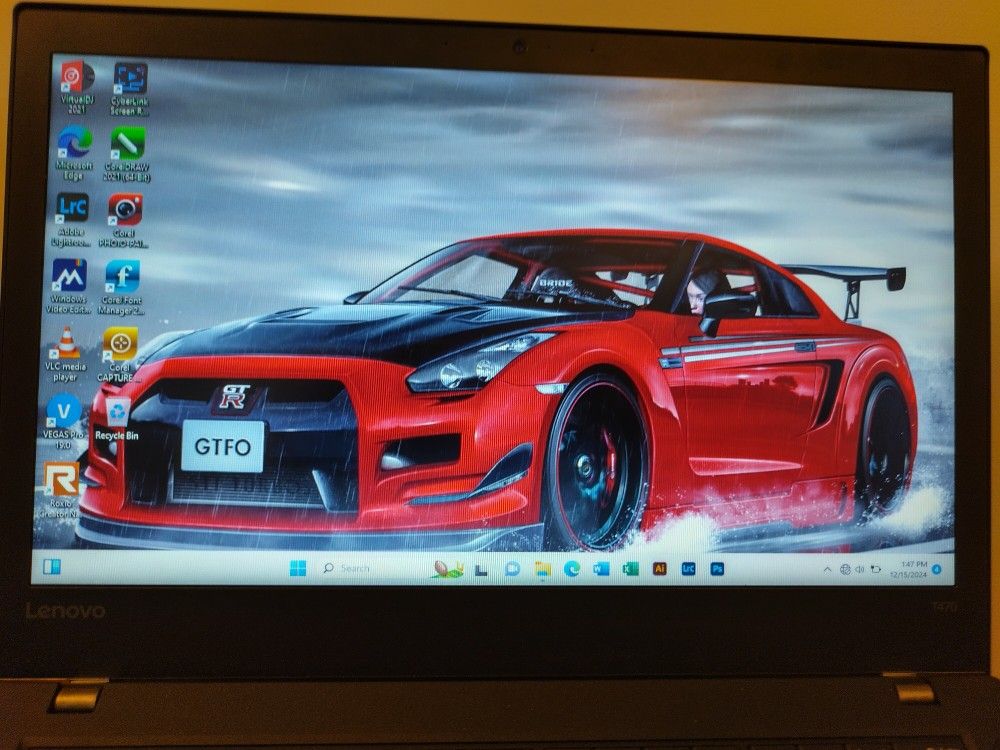The width and height of the screenshot is (1000, 750).
Task: Open Microsoft Word from the taskbar
Action: coord(600,568)
